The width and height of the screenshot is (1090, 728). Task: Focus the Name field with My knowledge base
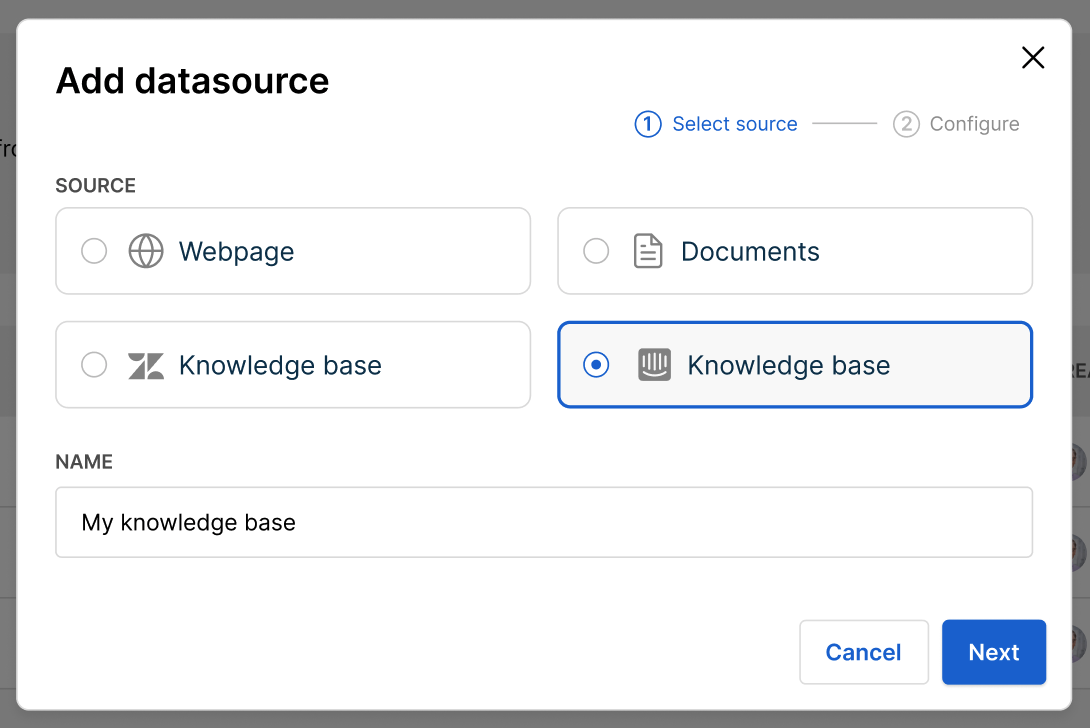tap(543, 522)
